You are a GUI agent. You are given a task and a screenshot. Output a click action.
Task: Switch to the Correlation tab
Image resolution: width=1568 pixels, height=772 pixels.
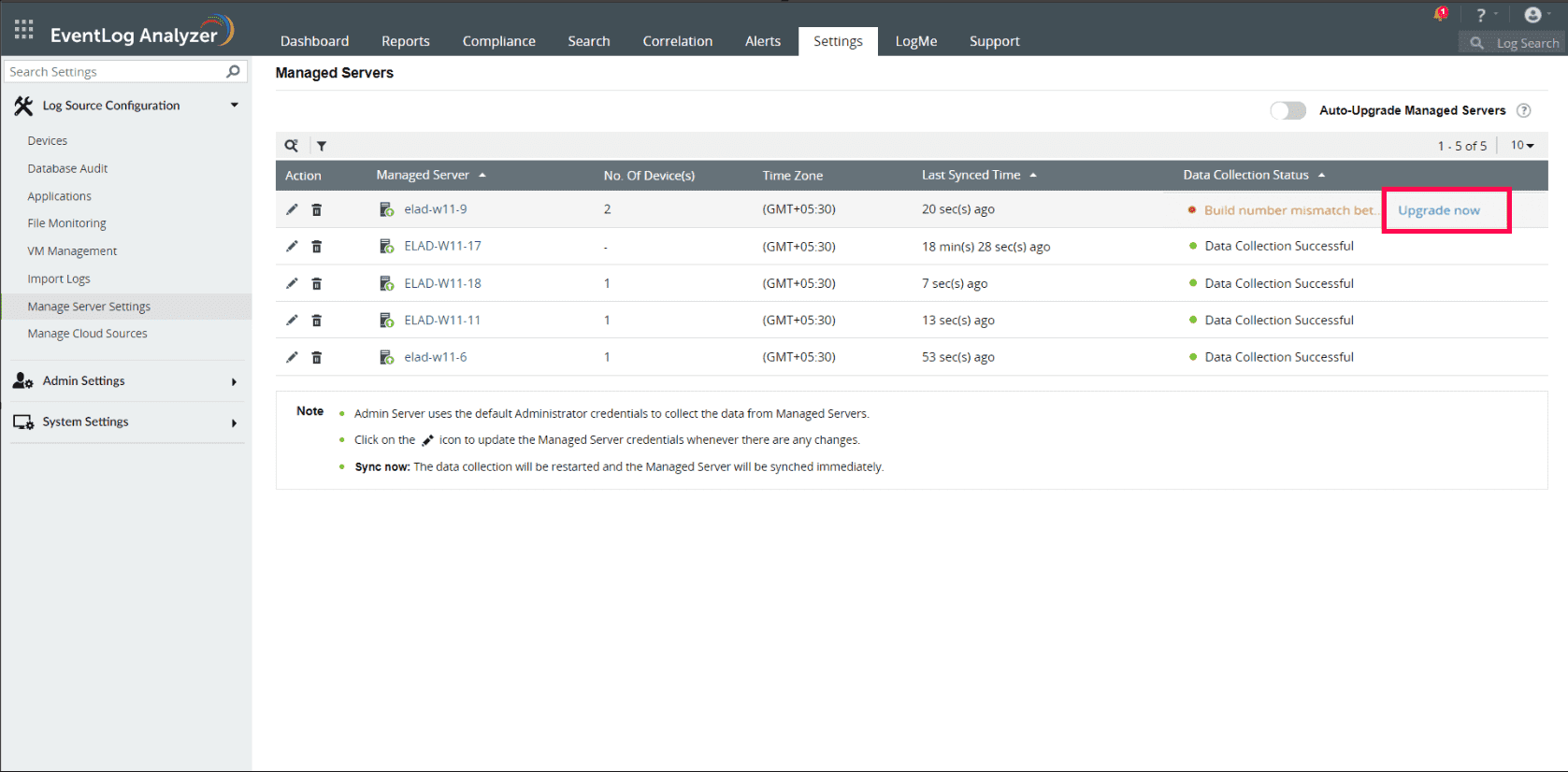coord(677,41)
